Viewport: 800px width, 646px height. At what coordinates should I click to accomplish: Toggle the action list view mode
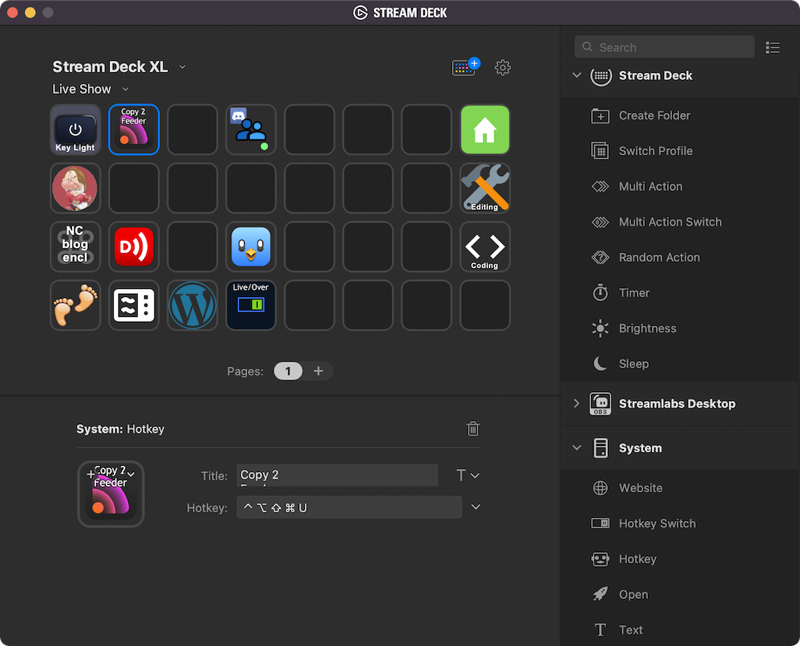coord(772,47)
